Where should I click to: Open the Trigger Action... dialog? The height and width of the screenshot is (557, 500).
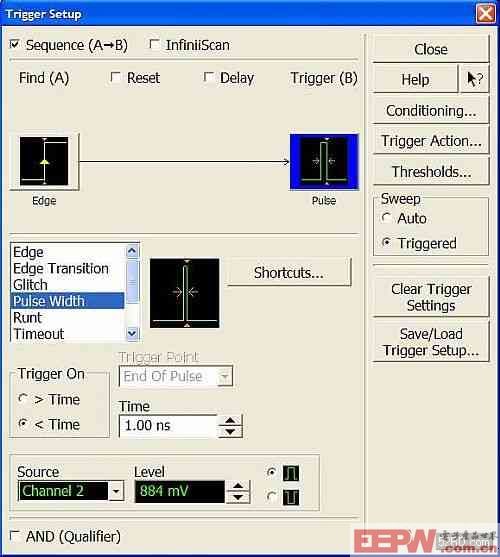431,141
